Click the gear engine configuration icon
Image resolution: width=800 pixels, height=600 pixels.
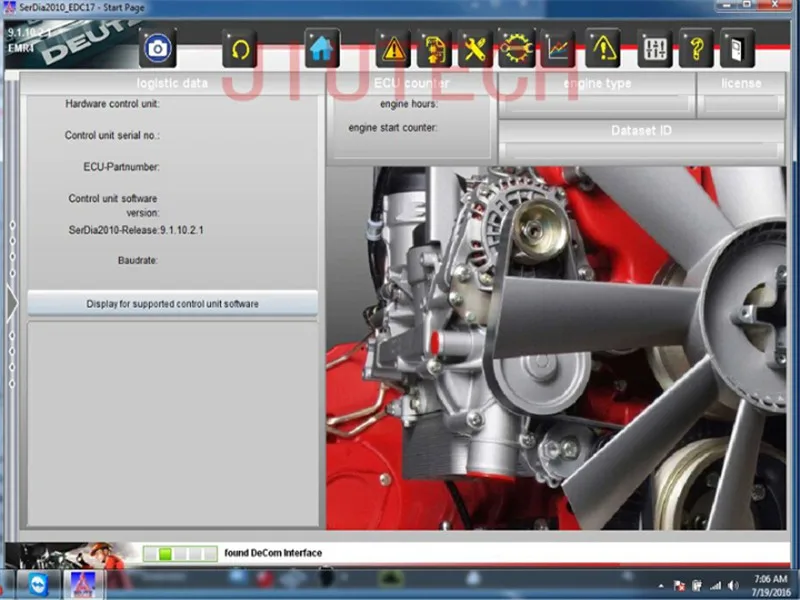tap(517, 48)
